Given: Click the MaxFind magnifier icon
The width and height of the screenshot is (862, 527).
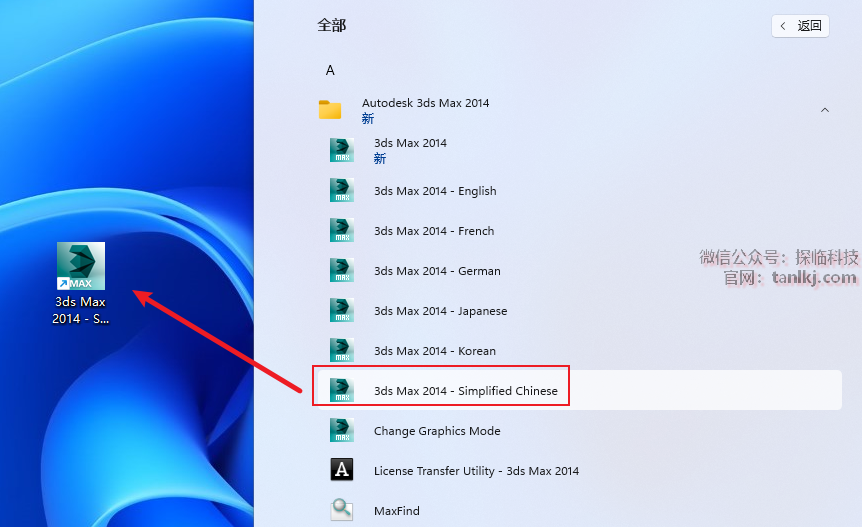Looking at the screenshot, I should pyautogui.click(x=341, y=510).
